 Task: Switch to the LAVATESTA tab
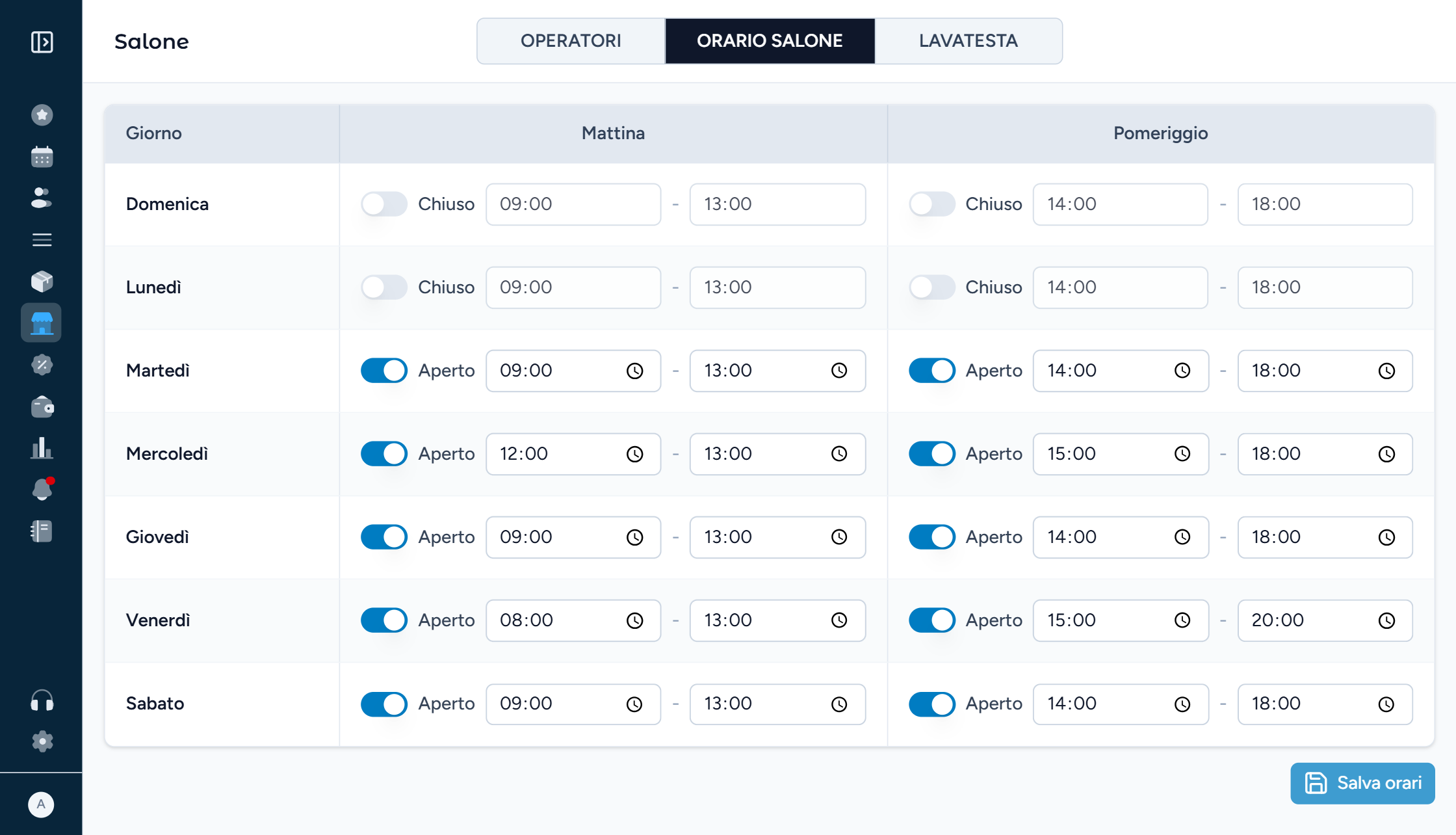click(968, 41)
